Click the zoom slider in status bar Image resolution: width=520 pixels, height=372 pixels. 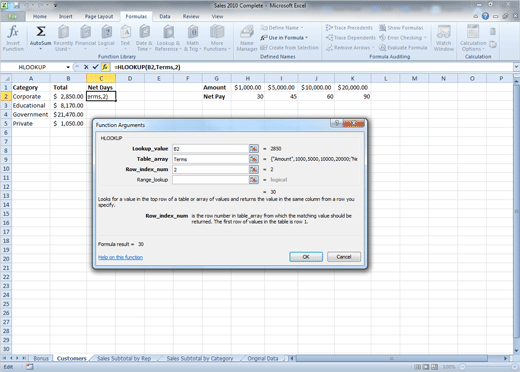point(489,367)
